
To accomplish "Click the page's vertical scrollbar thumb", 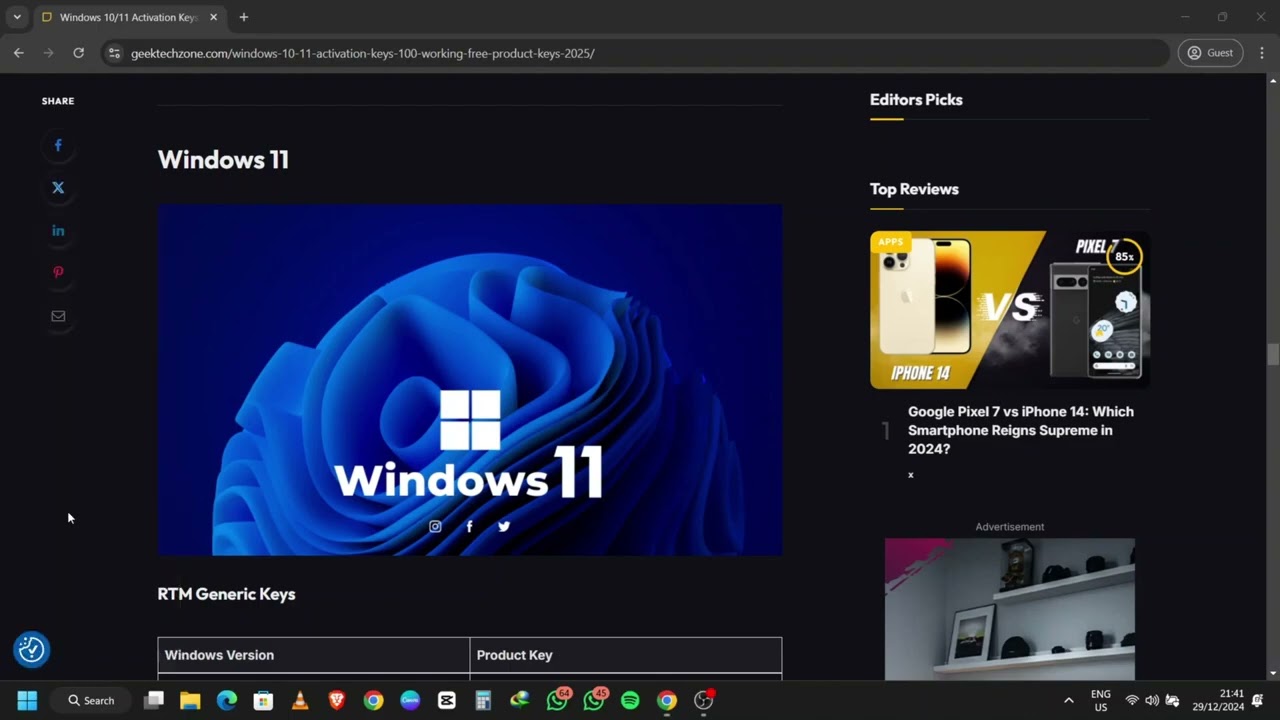I will tap(1272, 355).
